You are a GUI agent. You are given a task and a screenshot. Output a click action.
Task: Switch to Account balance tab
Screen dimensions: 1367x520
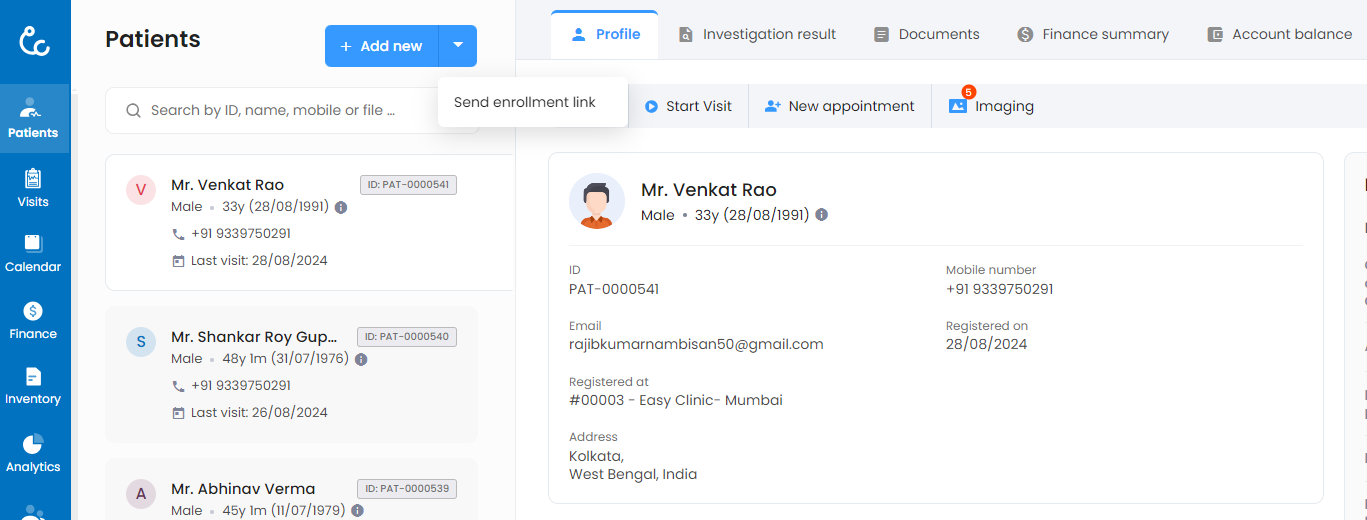coord(1279,34)
